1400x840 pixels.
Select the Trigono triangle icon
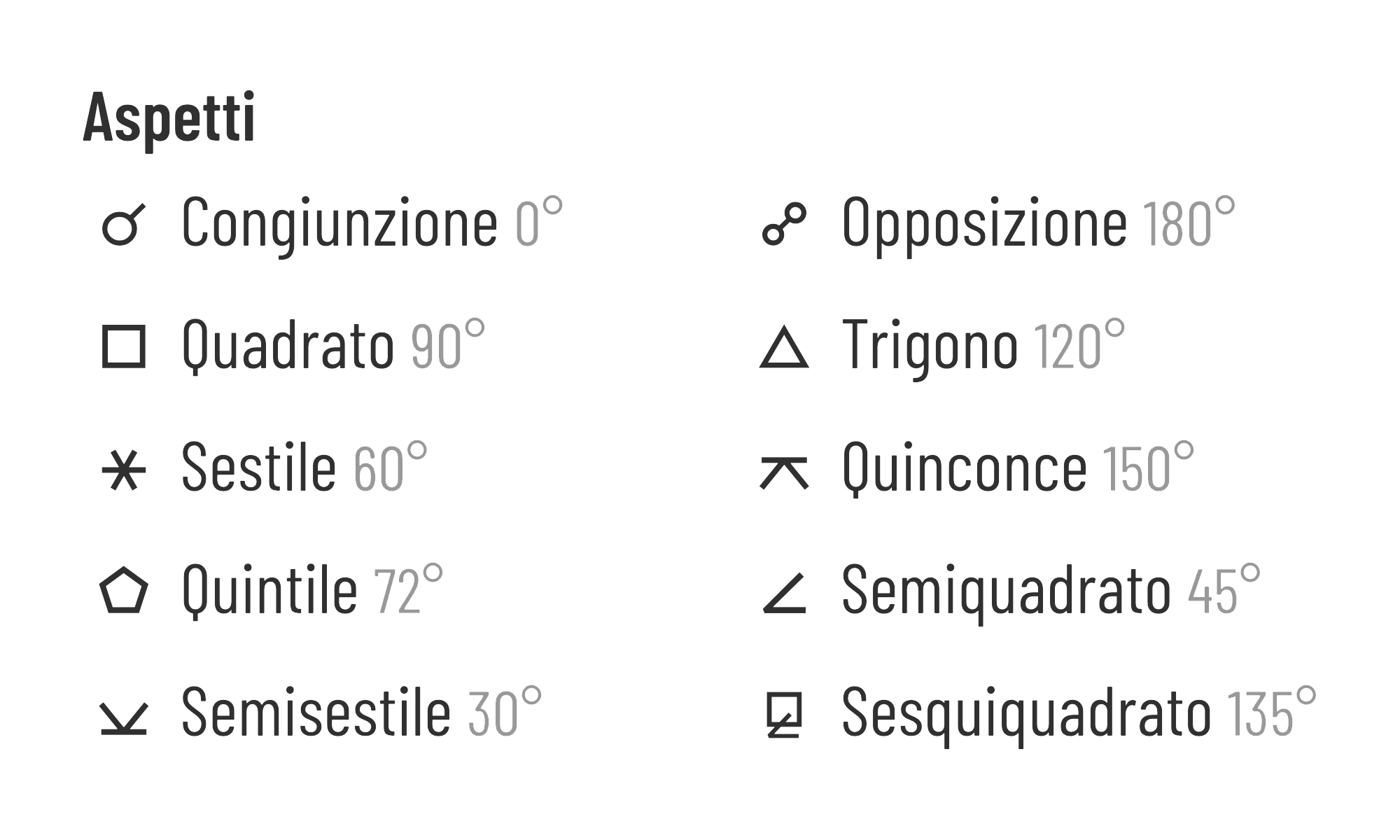(x=784, y=346)
